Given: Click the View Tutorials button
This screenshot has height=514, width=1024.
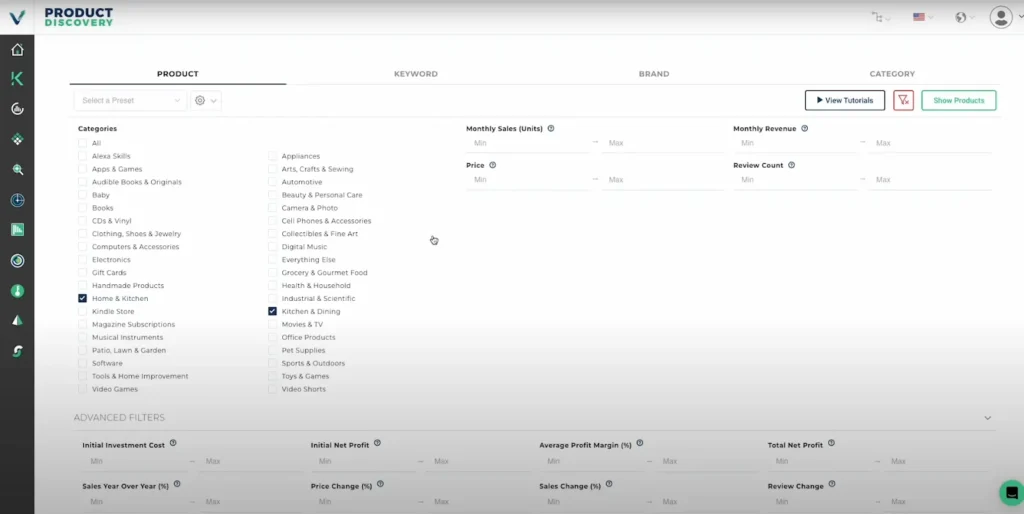Looking at the screenshot, I should tap(845, 101).
